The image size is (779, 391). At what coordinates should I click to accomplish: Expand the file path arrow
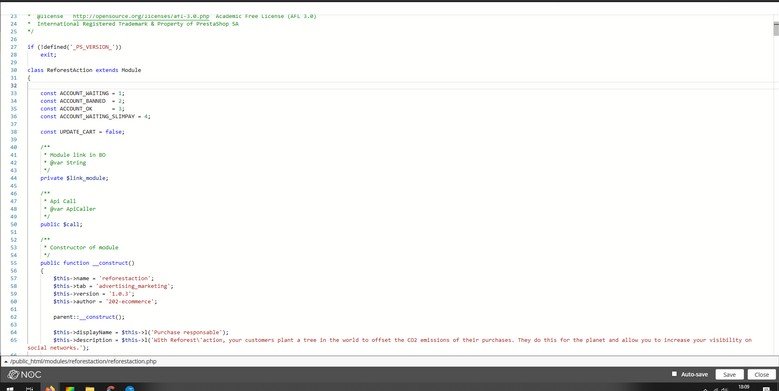click(x=5, y=362)
